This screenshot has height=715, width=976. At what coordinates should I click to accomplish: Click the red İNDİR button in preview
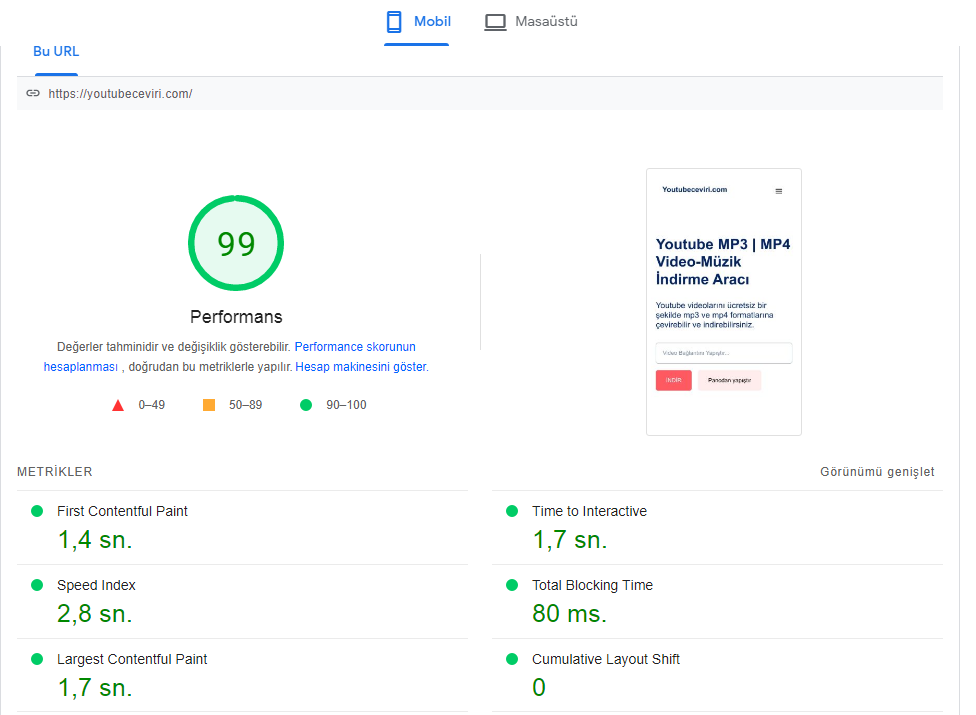(x=673, y=380)
